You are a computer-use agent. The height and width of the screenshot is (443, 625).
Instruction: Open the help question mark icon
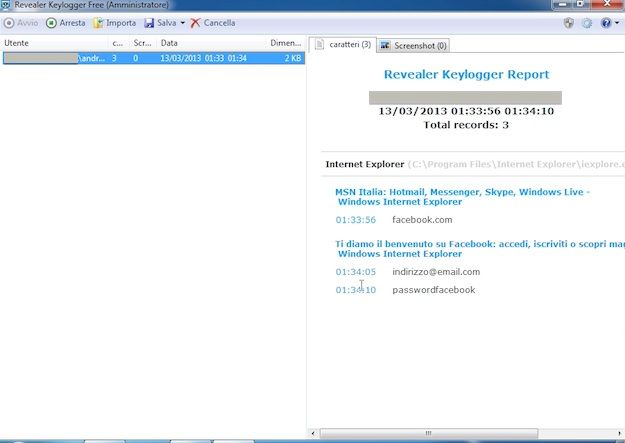[x=605, y=23]
